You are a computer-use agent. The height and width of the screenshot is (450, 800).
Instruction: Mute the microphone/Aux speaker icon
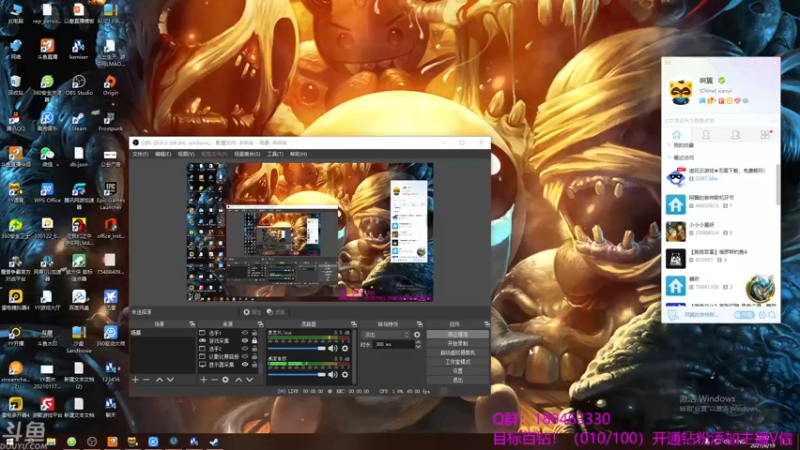[x=333, y=348]
